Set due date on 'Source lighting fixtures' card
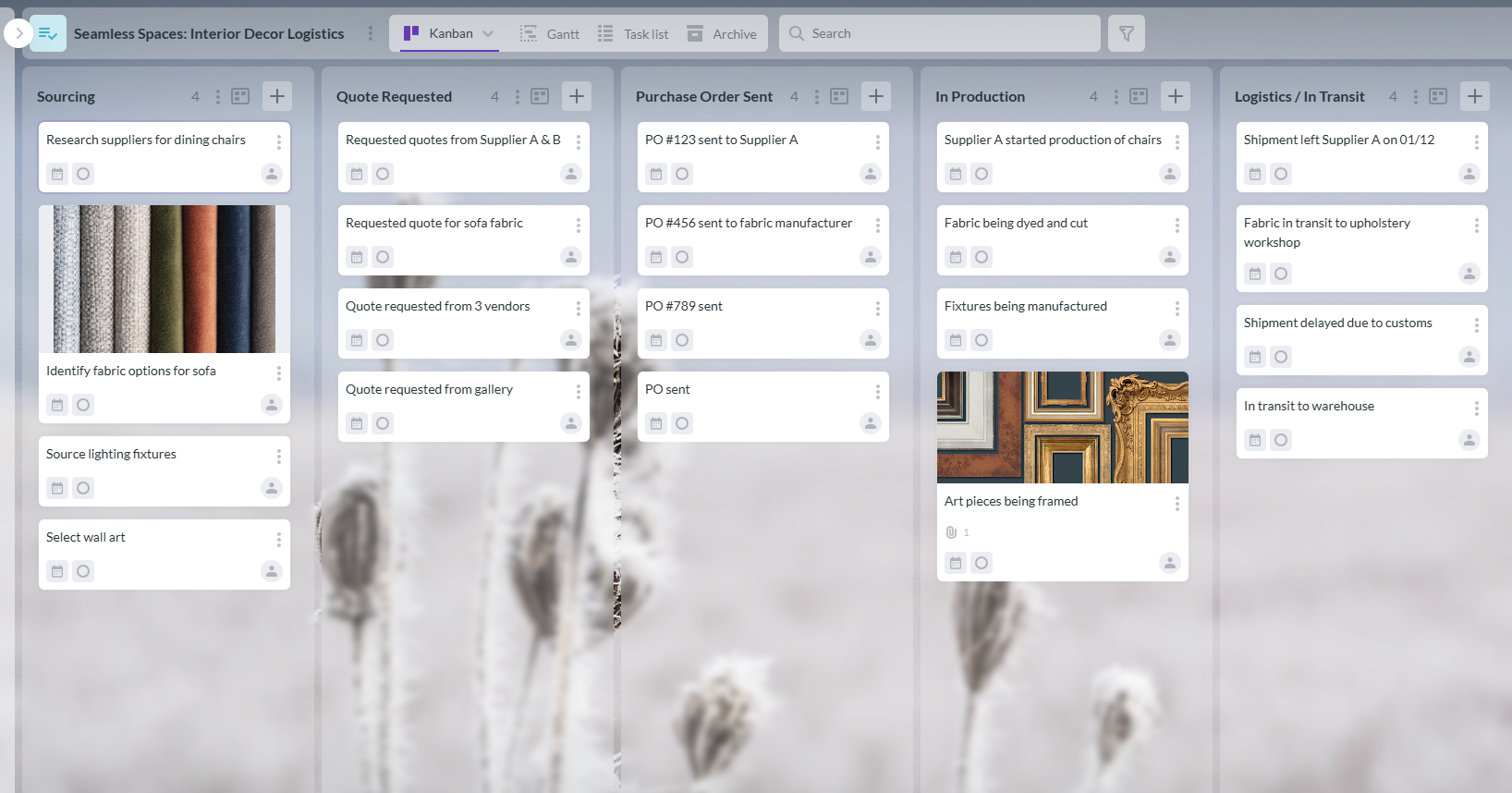Screen dimensions: 1512x793 click(57, 488)
